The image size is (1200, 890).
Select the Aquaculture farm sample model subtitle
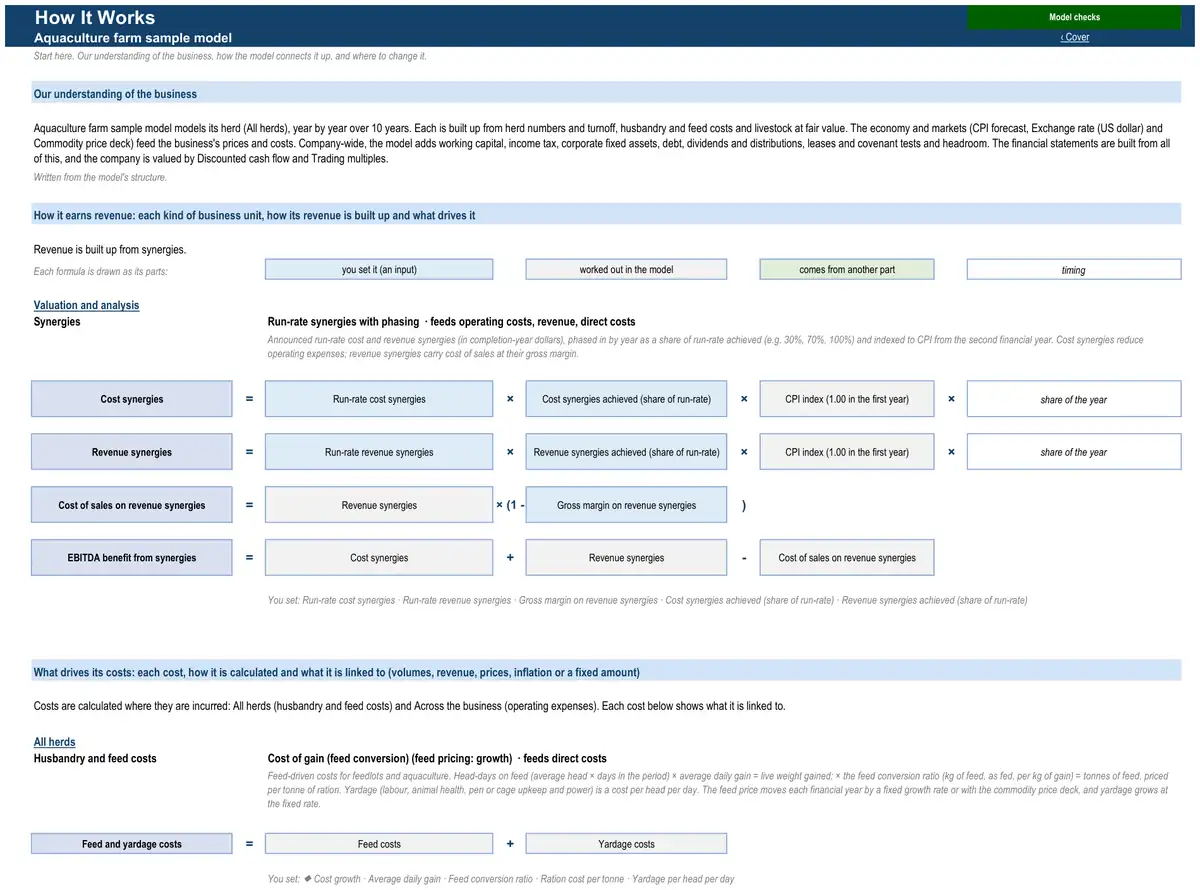[133, 38]
